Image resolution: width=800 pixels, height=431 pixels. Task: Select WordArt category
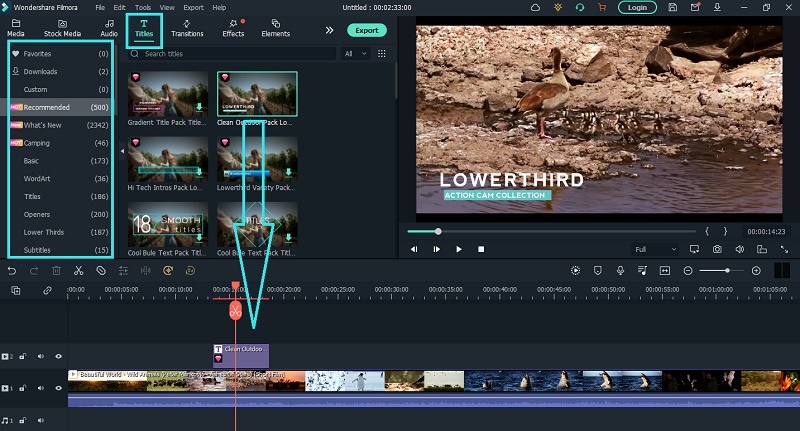click(60, 179)
